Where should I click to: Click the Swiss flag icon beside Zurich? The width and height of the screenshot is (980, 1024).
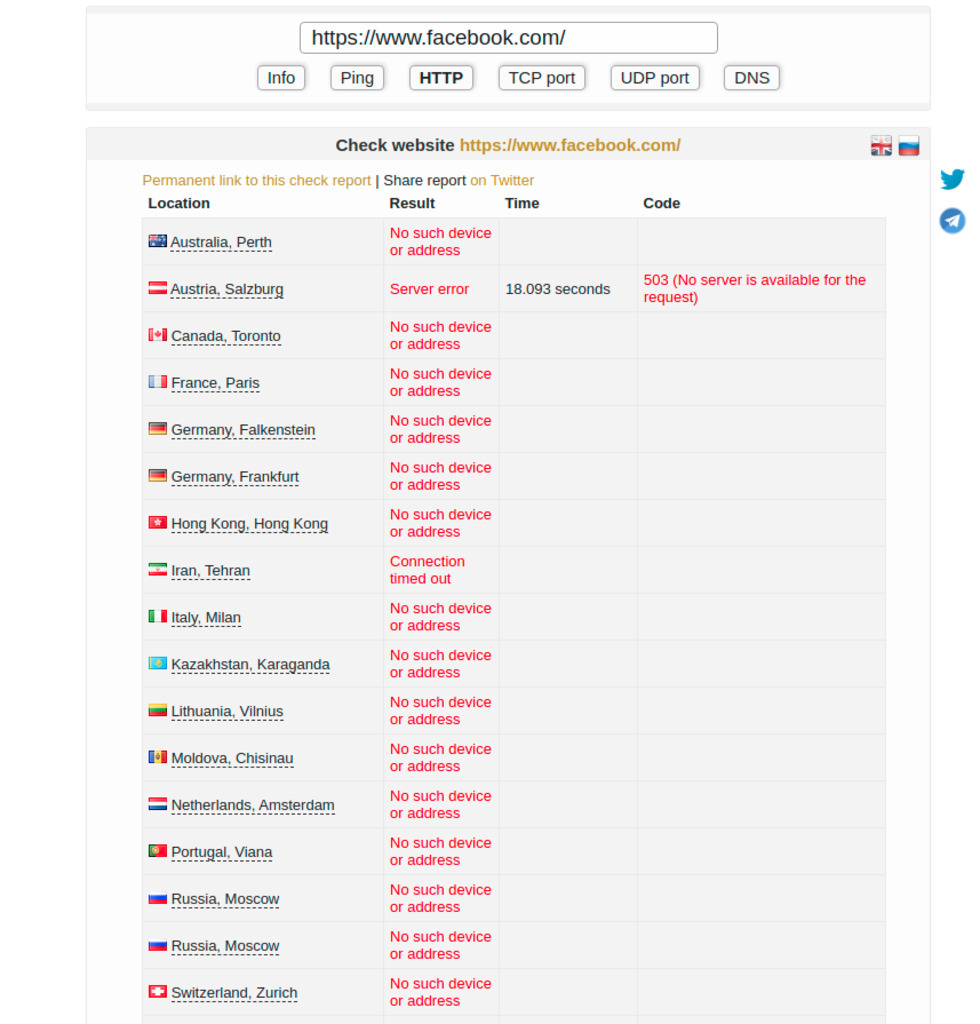[158, 992]
